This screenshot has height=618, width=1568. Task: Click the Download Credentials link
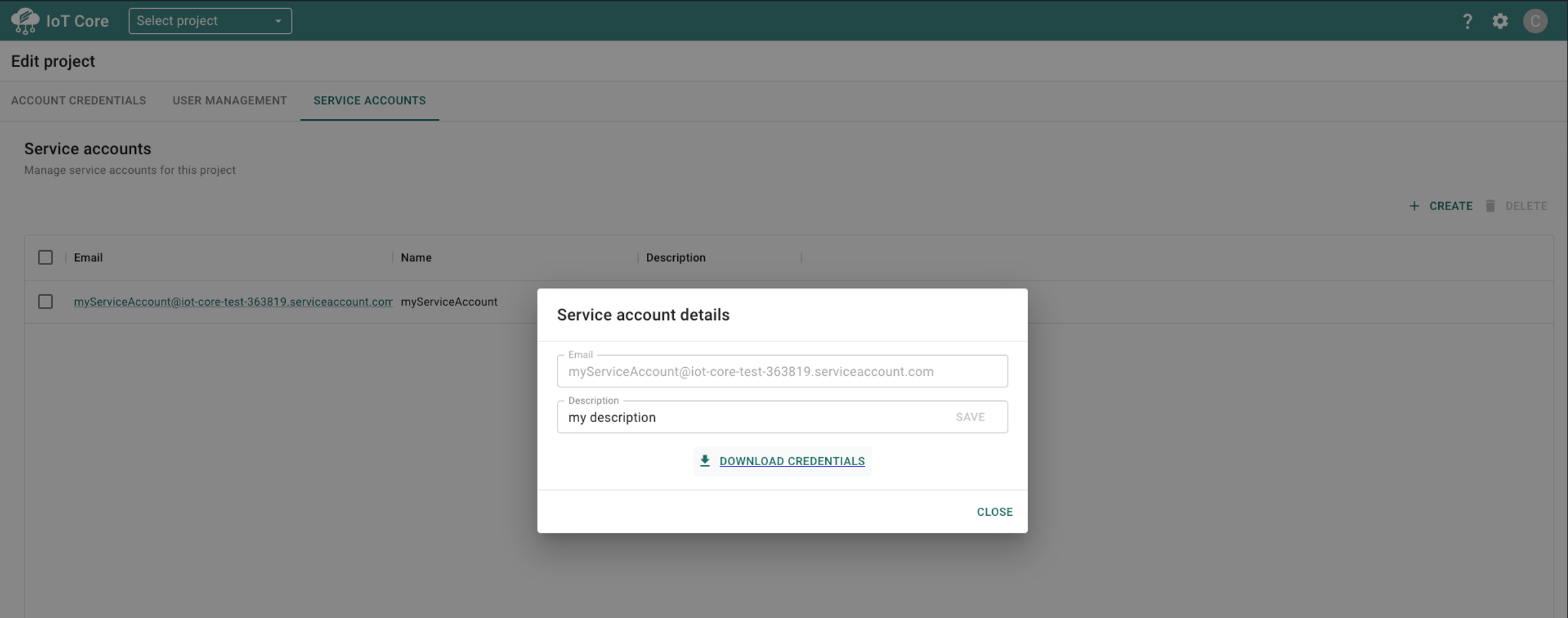791,461
